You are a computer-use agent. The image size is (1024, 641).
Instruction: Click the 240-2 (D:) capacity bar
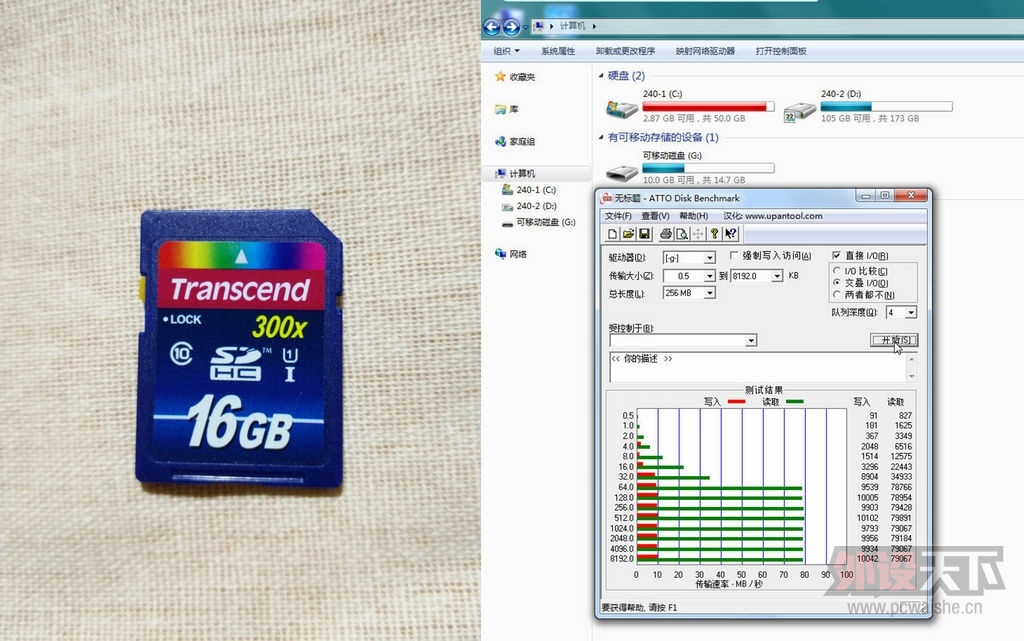886,106
